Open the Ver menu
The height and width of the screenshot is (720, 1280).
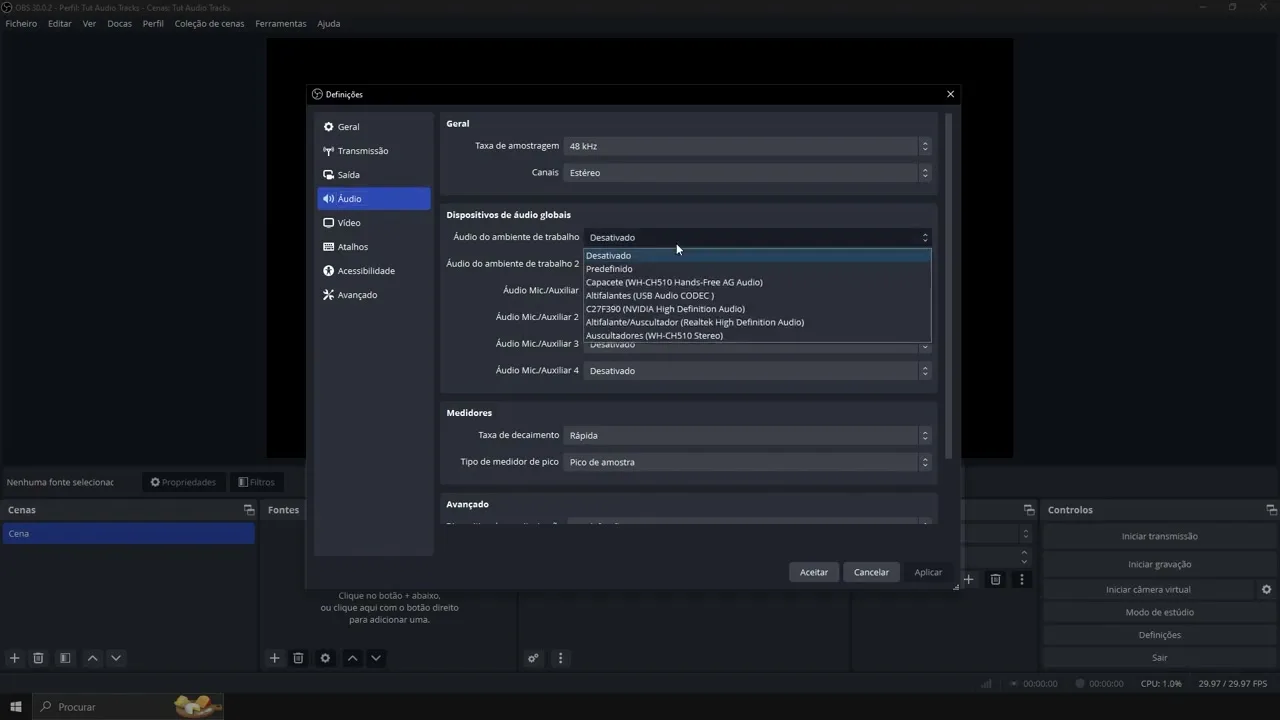click(x=89, y=23)
